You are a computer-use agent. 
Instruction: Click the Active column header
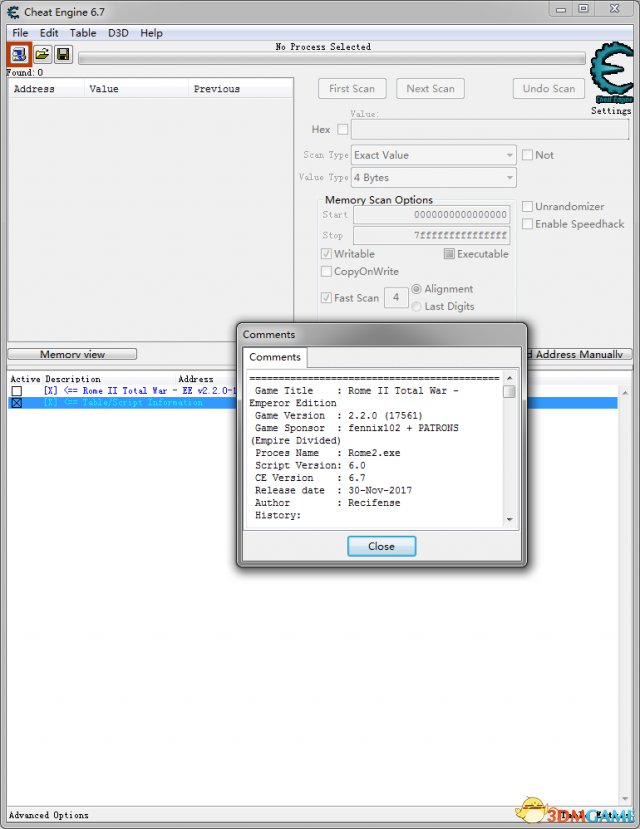[x=25, y=379]
